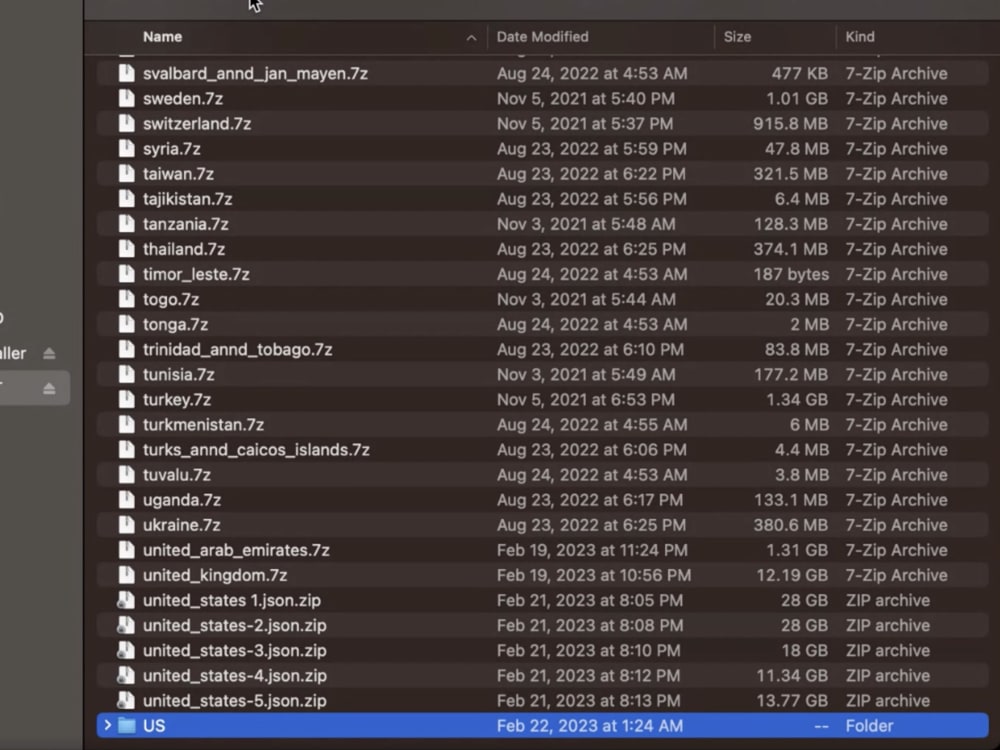Click the 12.19 GB size value
The image size is (1000, 750).
tap(792, 575)
